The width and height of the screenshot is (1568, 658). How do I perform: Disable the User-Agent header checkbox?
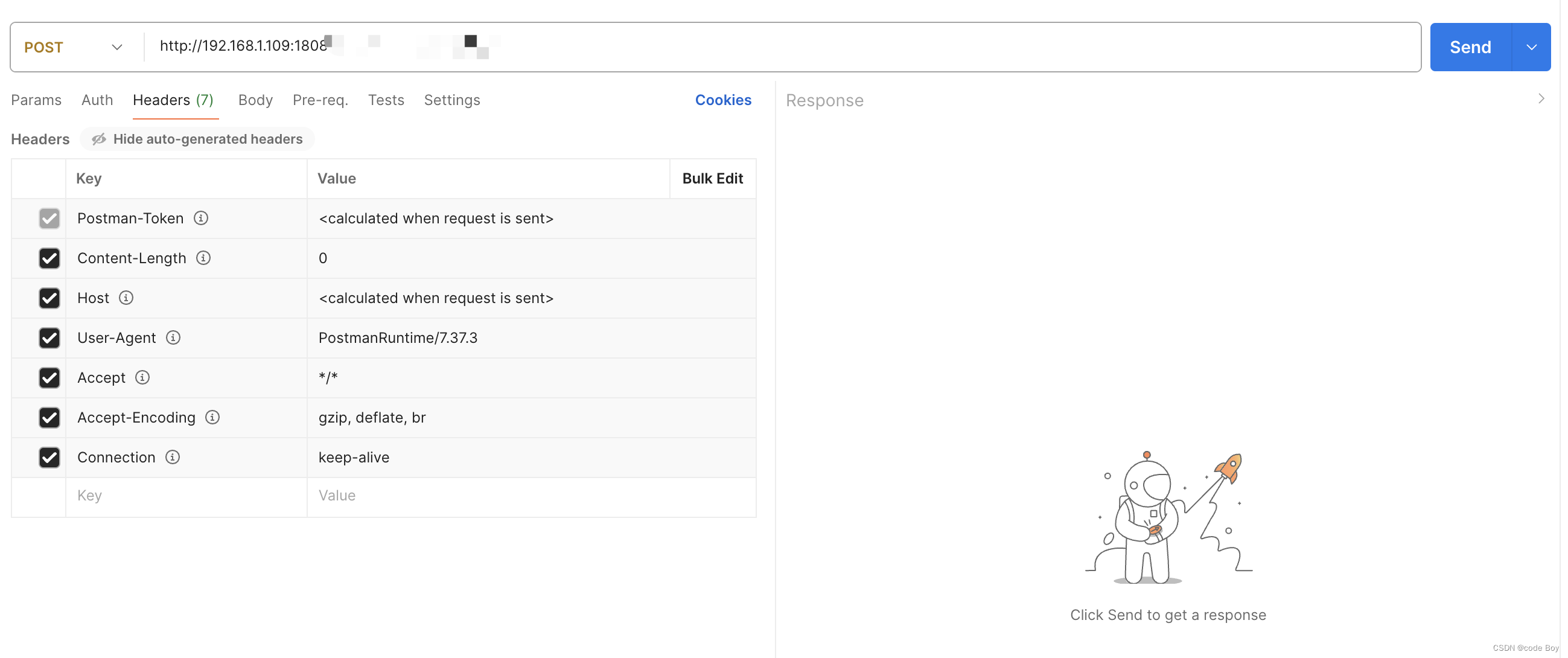pos(49,338)
